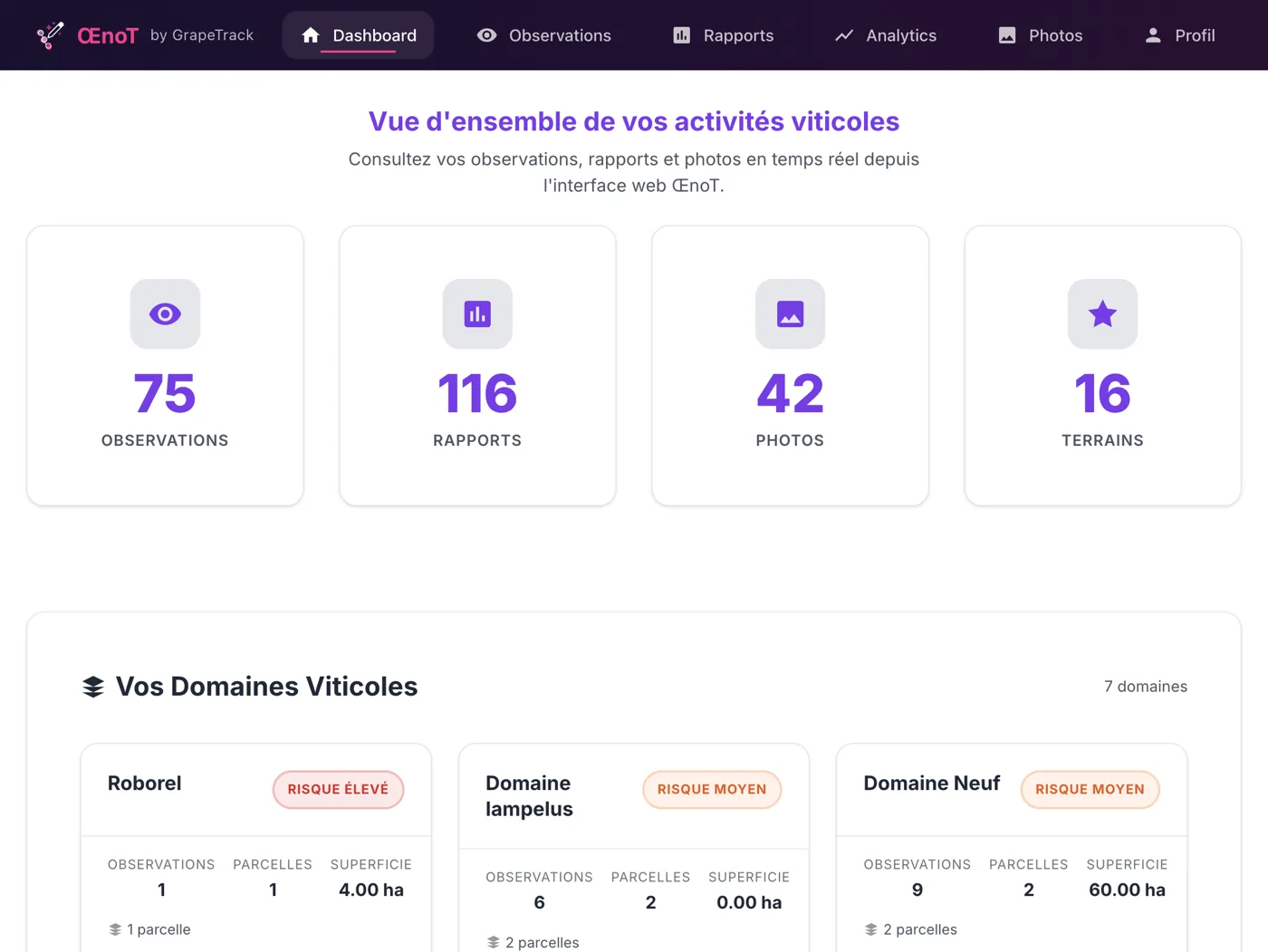Image resolution: width=1268 pixels, height=952 pixels.
Task: Open the Observations navigation tab
Action: tap(543, 35)
